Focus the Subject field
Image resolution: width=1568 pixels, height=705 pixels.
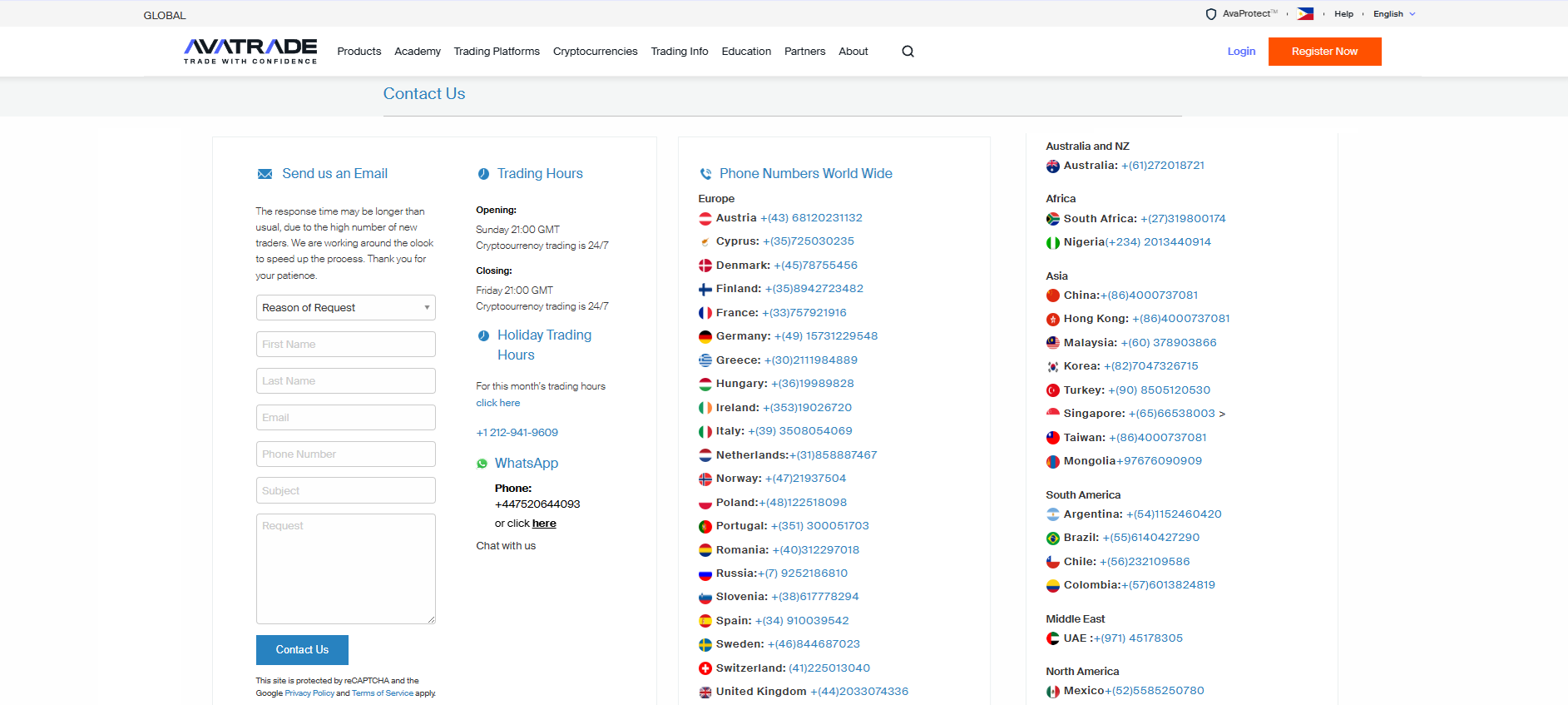click(346, 491)
